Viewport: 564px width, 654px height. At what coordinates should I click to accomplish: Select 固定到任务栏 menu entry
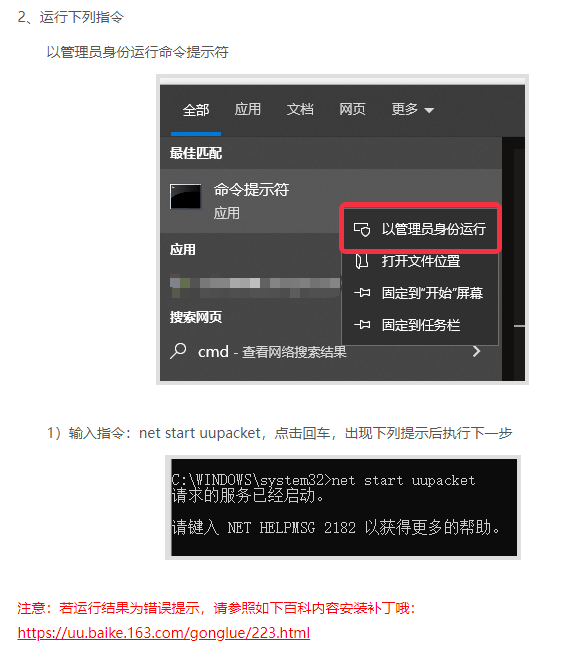pos(420,324)
